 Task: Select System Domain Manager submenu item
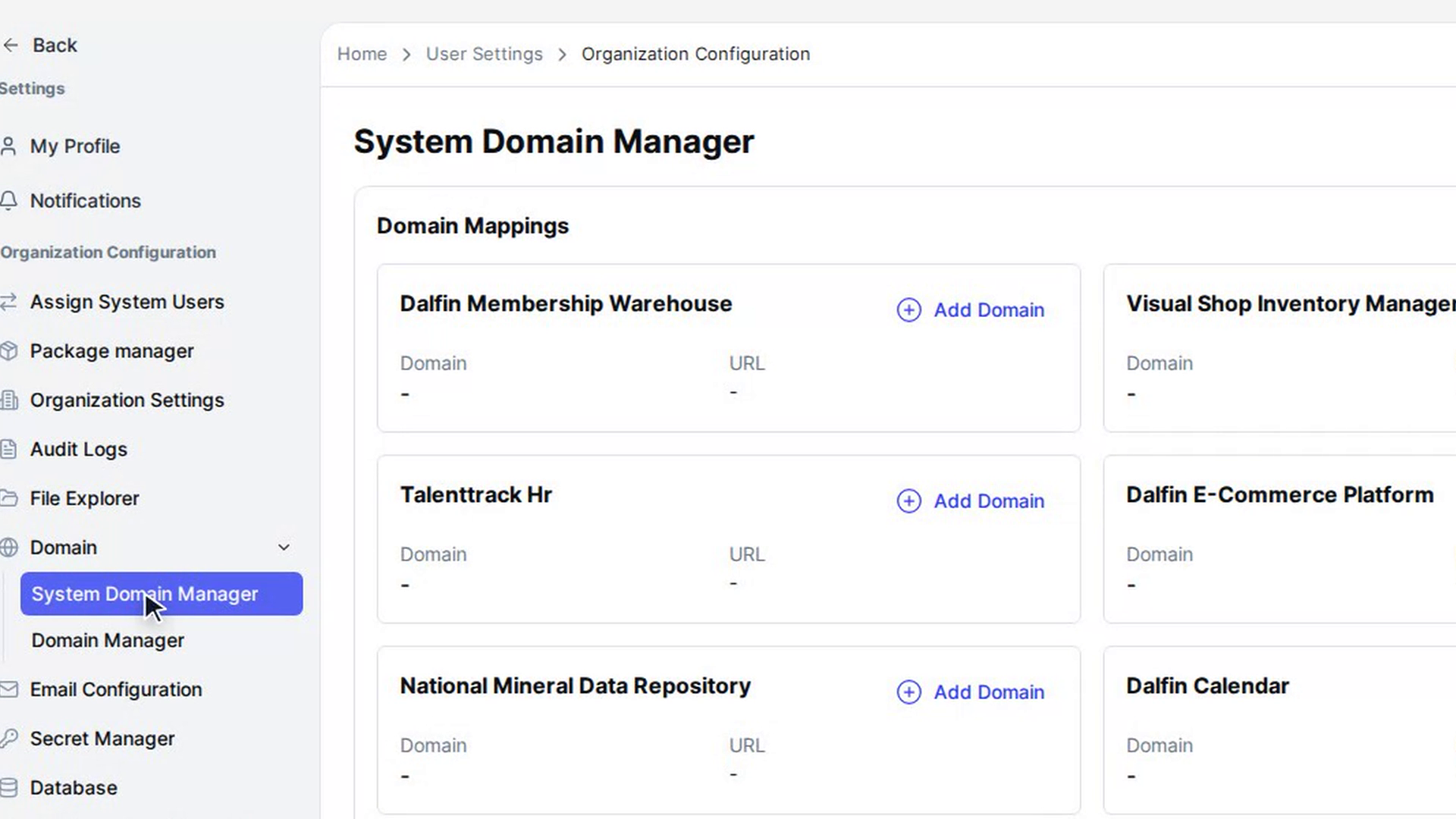[162, 594]
